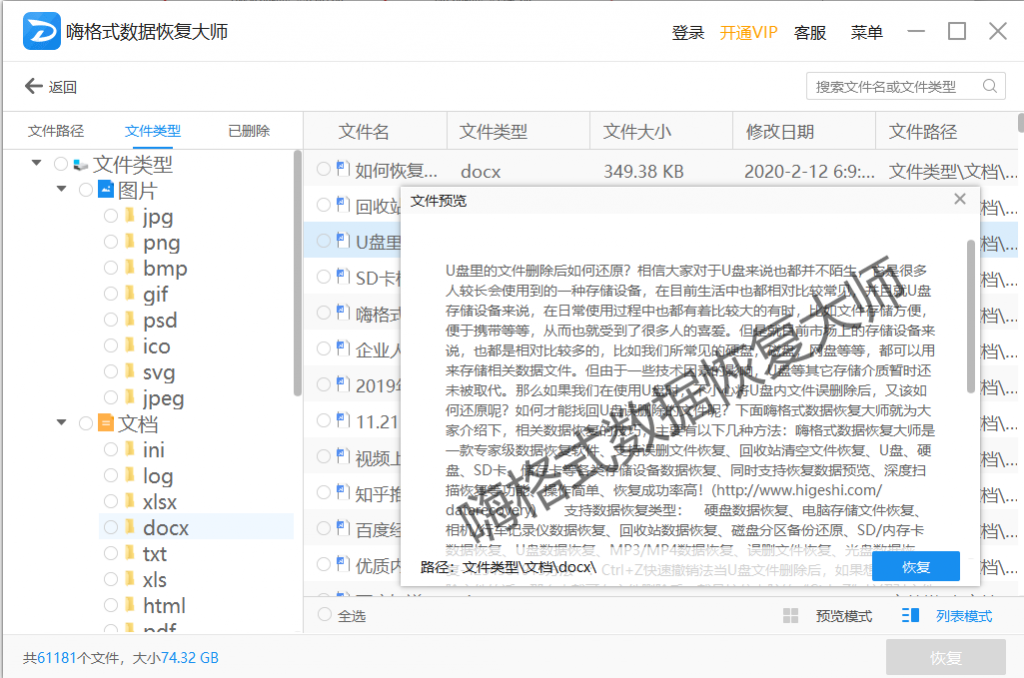Click the 图片 category icon
The width and height of the screenshot is (1024, 678).
click(x=106, y=189)
